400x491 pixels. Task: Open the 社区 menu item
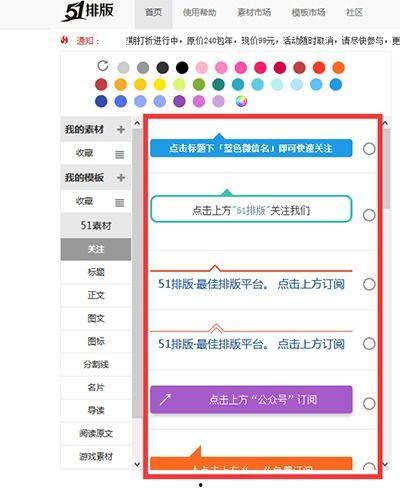tap(354, 13)
